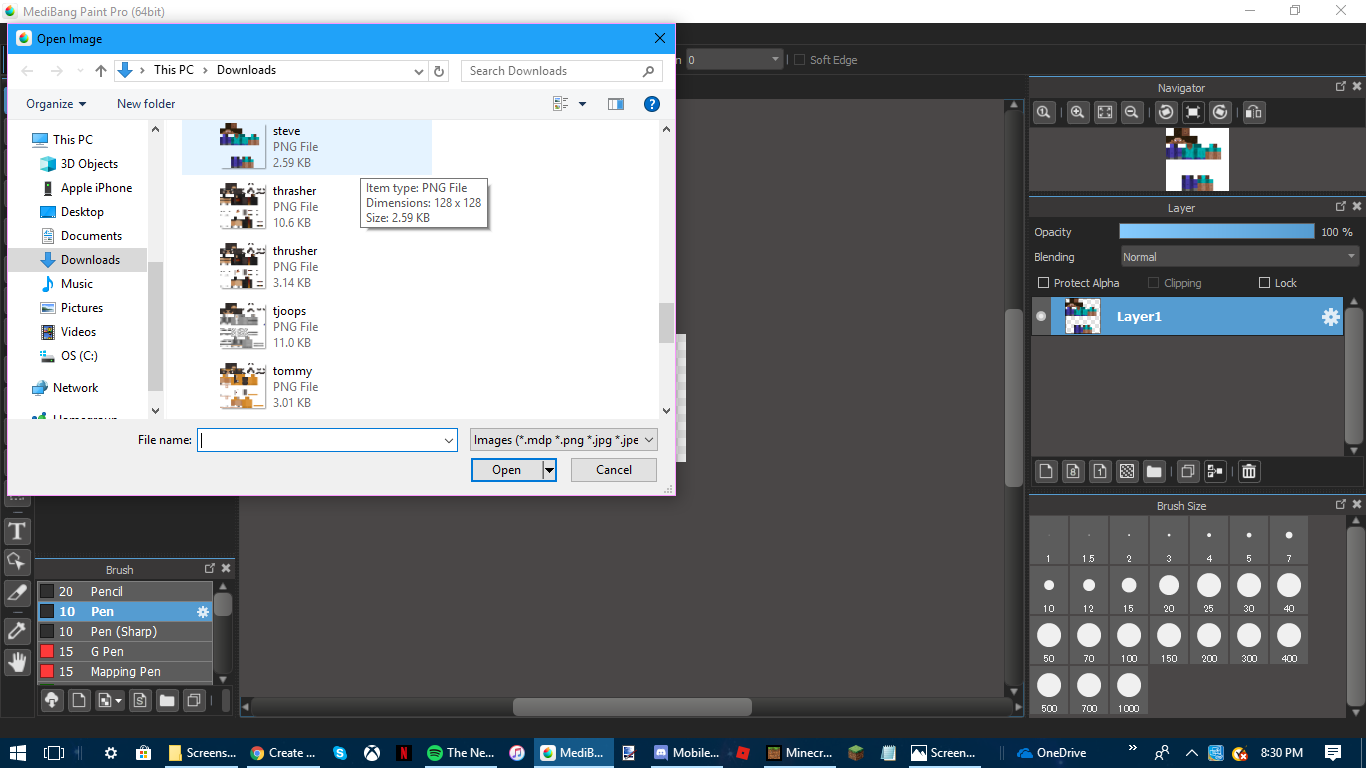The width and height of the screenshot is (1366, 768).
Task: Expand address bar path dropdown
Action: 419,71
